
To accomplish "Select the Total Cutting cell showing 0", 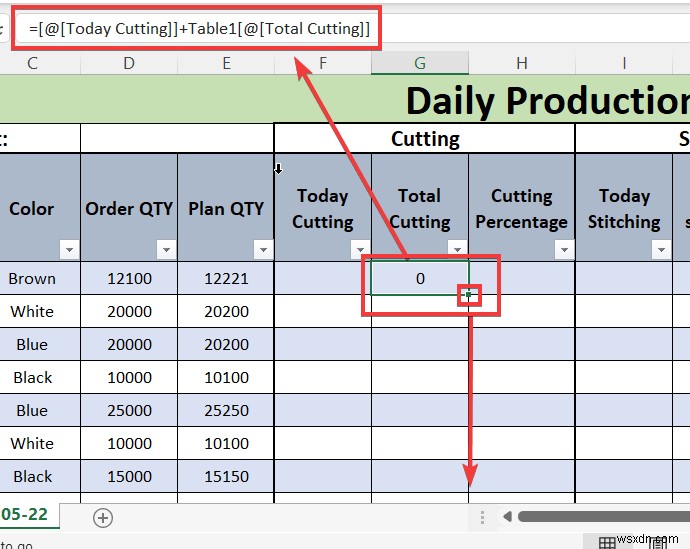I will [420, 278].
